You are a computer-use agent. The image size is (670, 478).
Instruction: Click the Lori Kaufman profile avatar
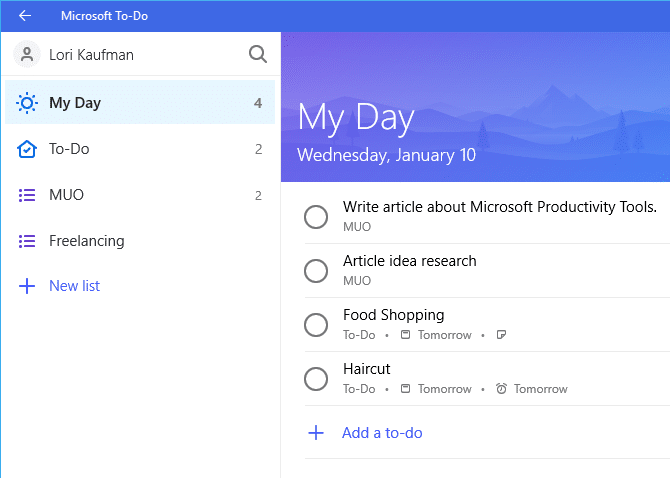coord(26,54)
